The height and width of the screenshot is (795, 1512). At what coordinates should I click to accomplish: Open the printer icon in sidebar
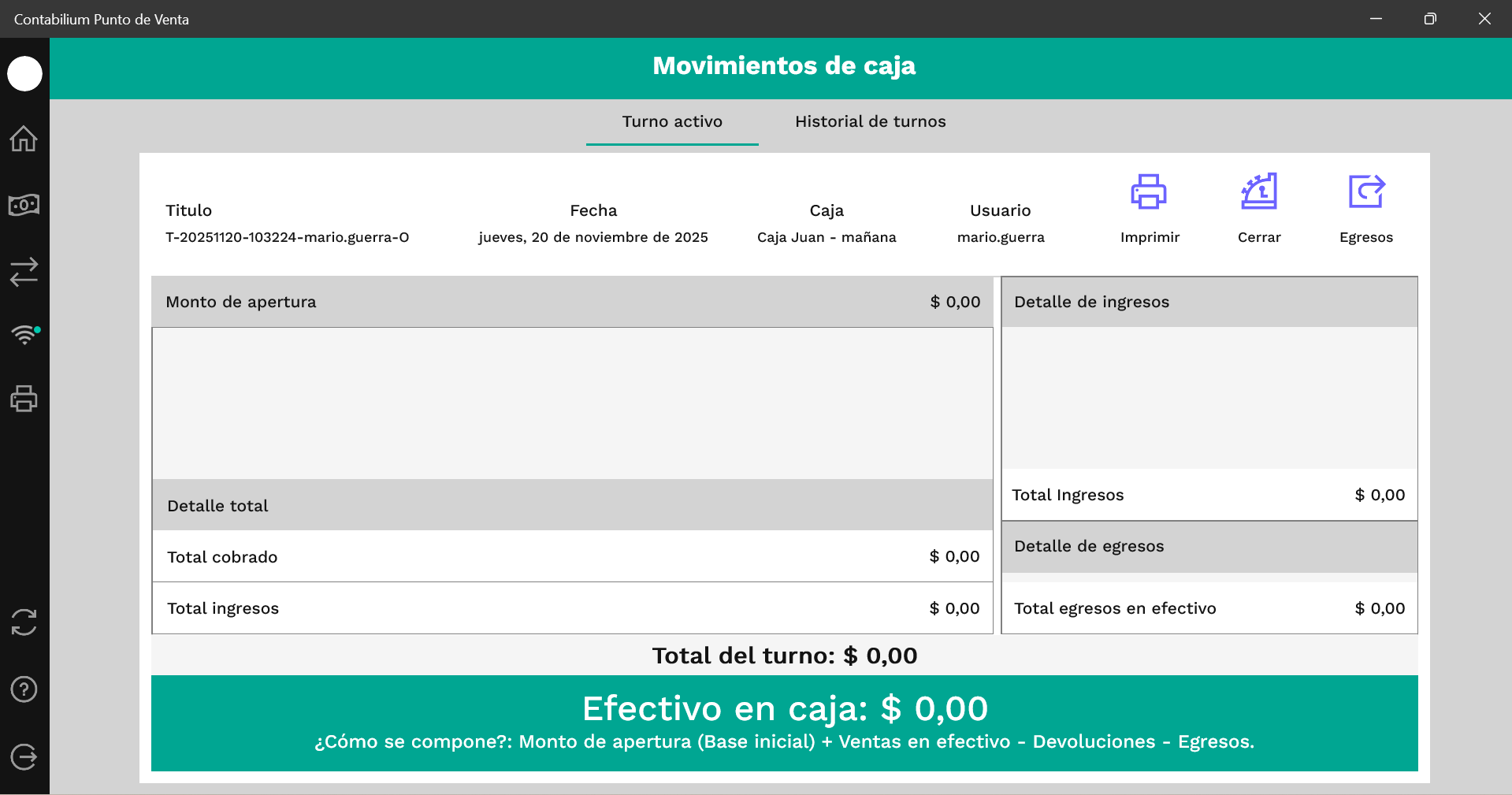click(24, 399)
